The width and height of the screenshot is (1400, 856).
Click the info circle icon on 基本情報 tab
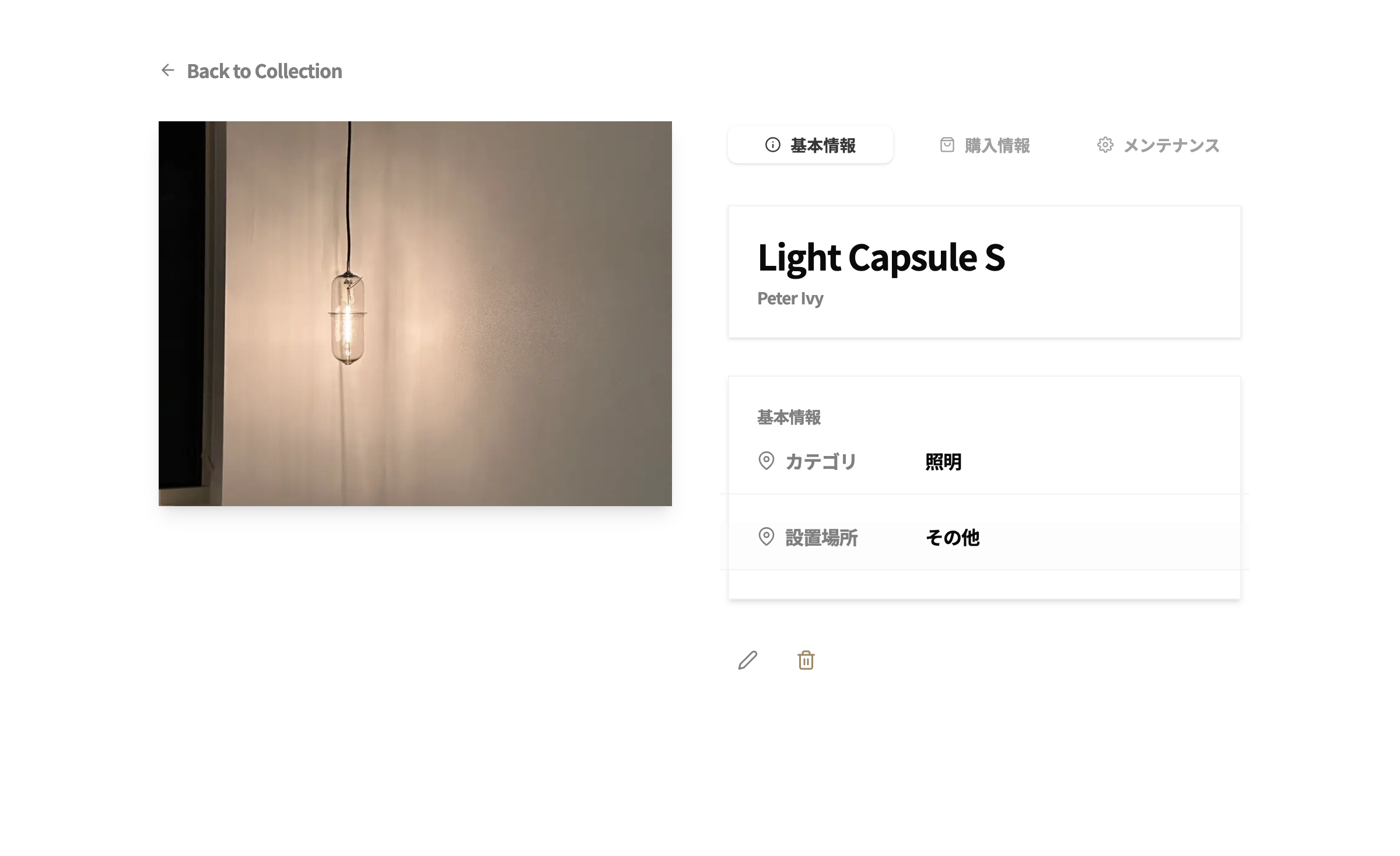click(772, 145)
